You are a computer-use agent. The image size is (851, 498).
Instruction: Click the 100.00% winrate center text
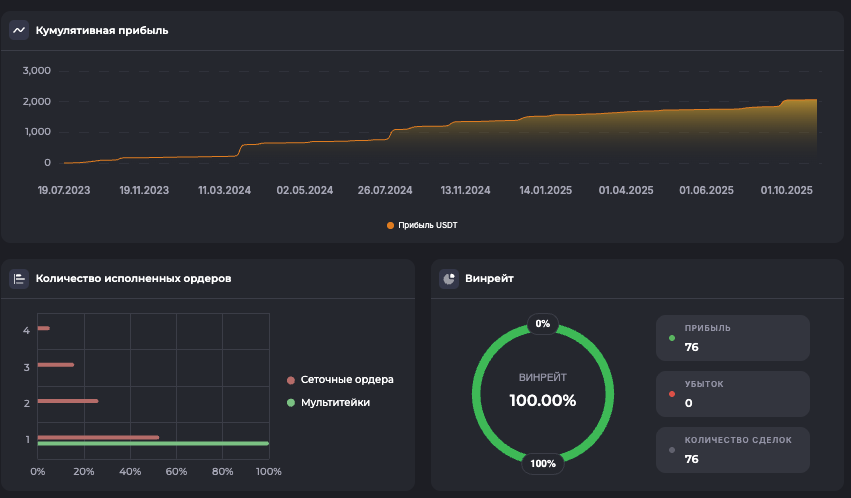click(x=542, y=401)
